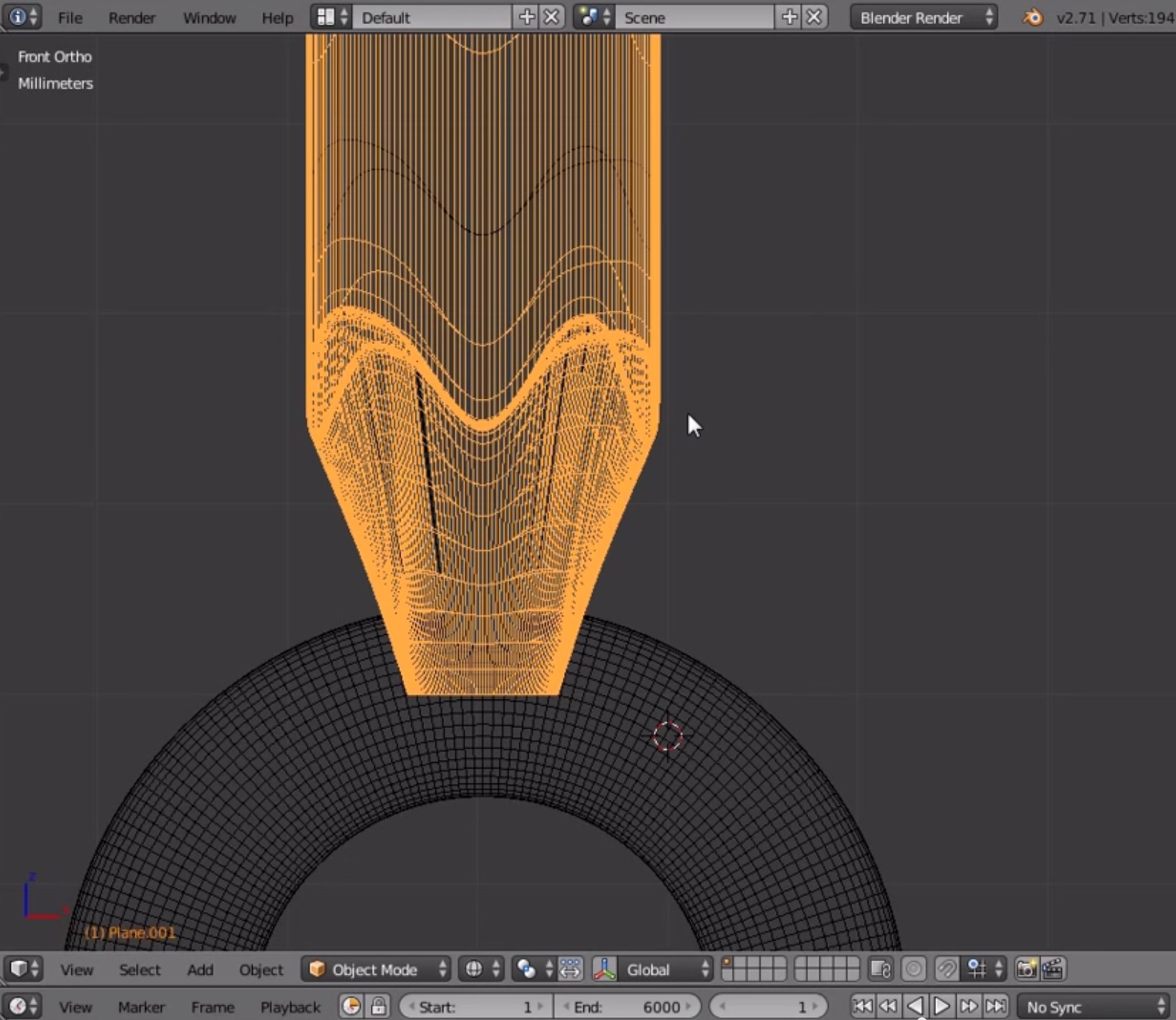This screenshot has width=1176, height=1020.
Task: Expand the Blender Render engine dropdown
Action: click(923, 18)
